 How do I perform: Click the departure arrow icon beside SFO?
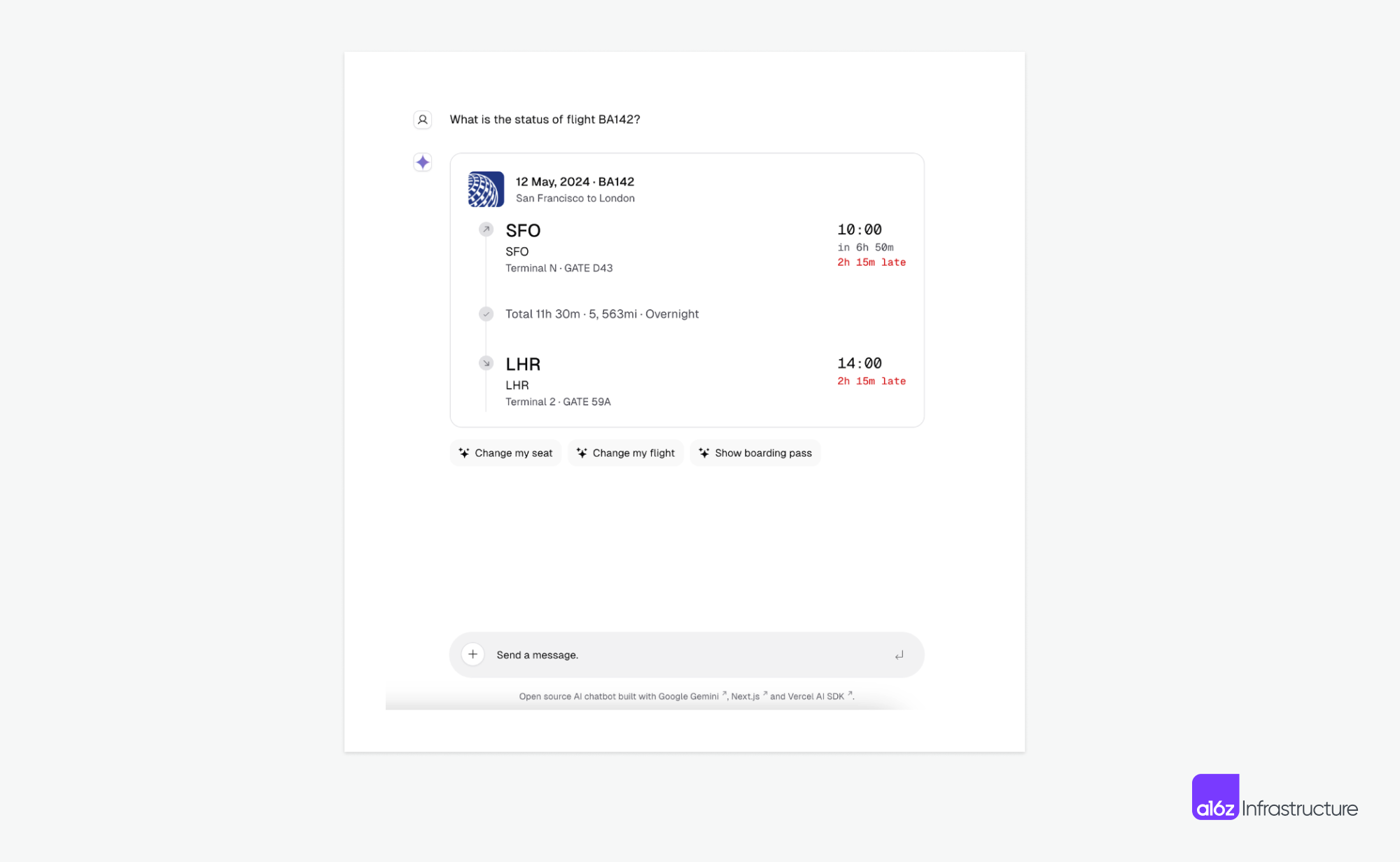coord(486,229)
